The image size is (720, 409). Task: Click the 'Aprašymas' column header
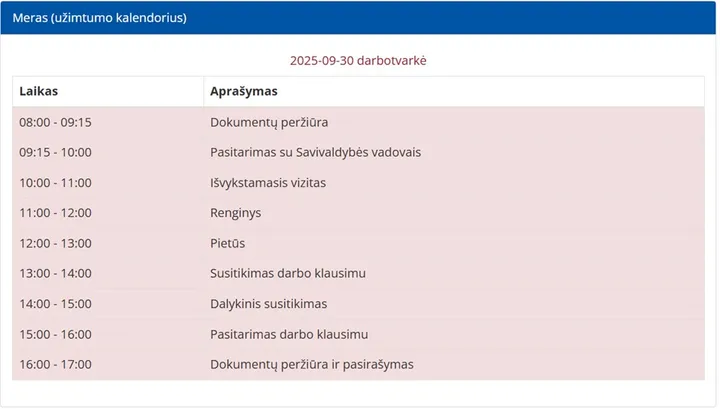coord(244,91)
